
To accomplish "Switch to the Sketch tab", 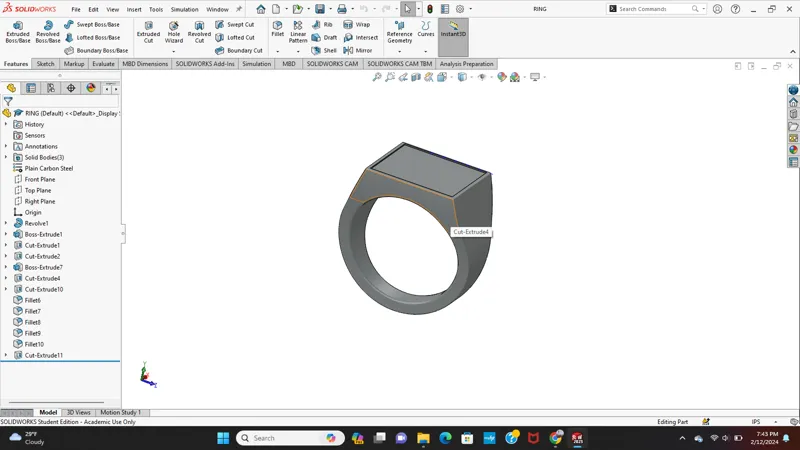I will pos(45,64).
